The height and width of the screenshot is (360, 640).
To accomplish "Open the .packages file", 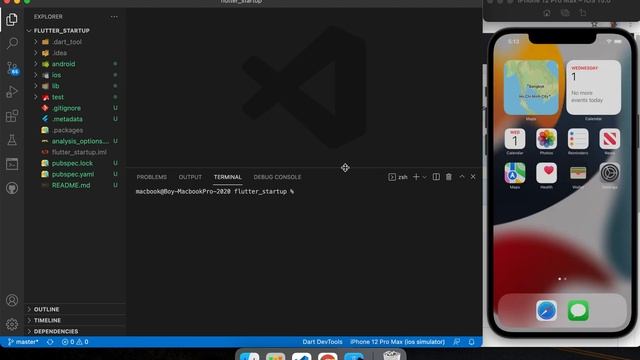I will (x=67, y=130).
